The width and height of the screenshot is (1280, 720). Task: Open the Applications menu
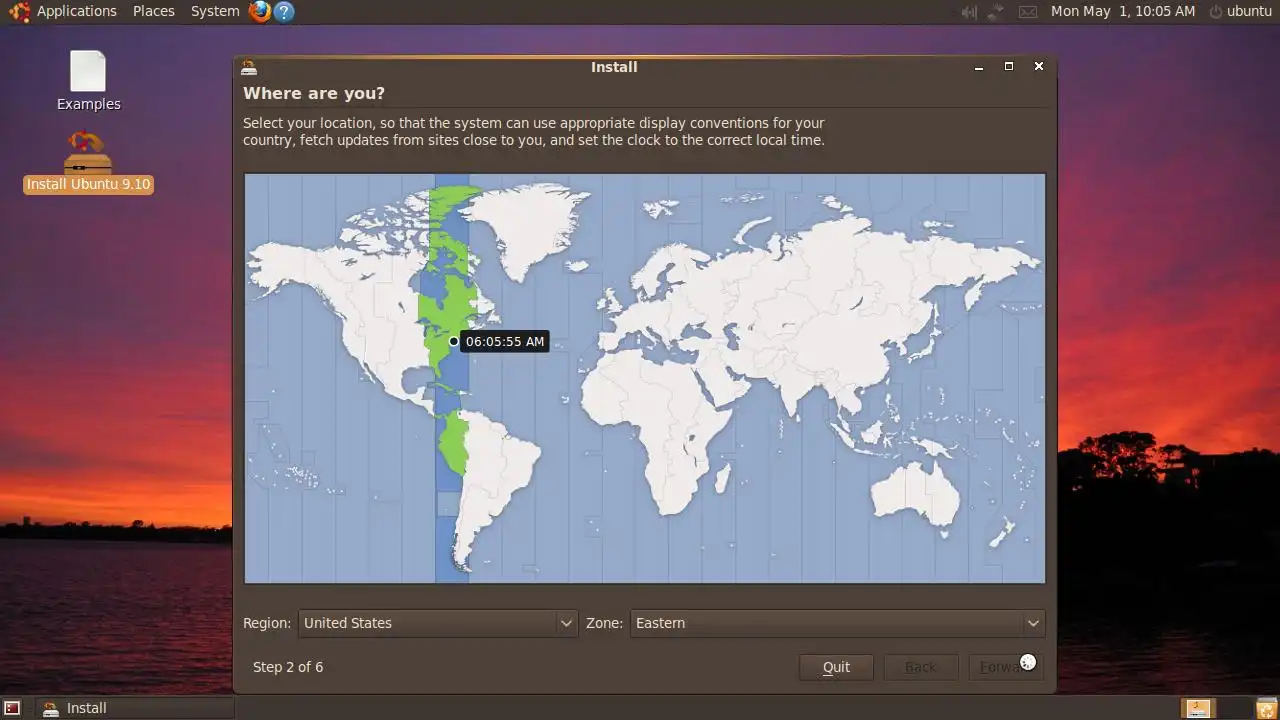pyautogui.click(x=77, y=12)
